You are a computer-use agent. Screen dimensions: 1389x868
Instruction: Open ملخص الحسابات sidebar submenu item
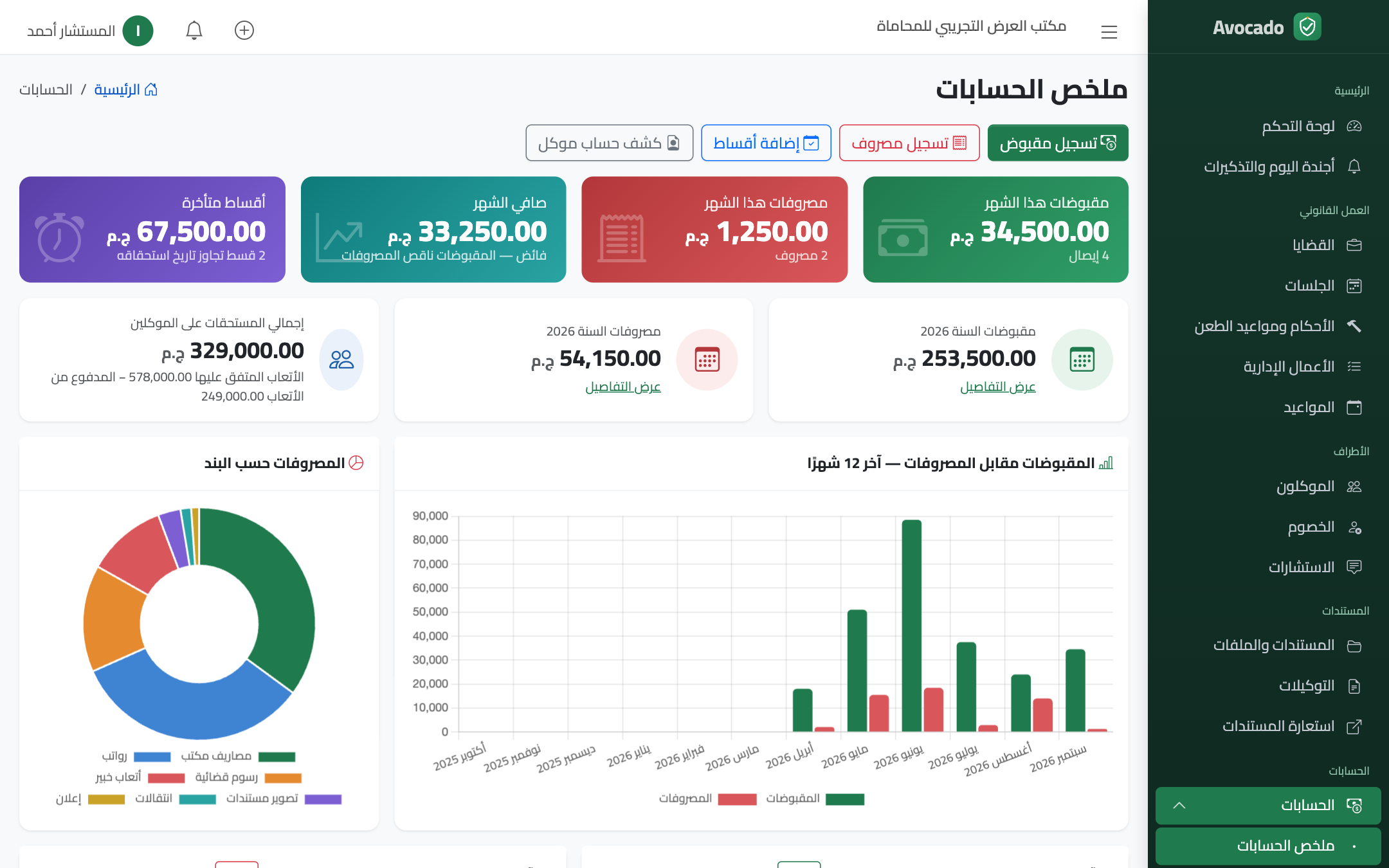click(1268, 846)
